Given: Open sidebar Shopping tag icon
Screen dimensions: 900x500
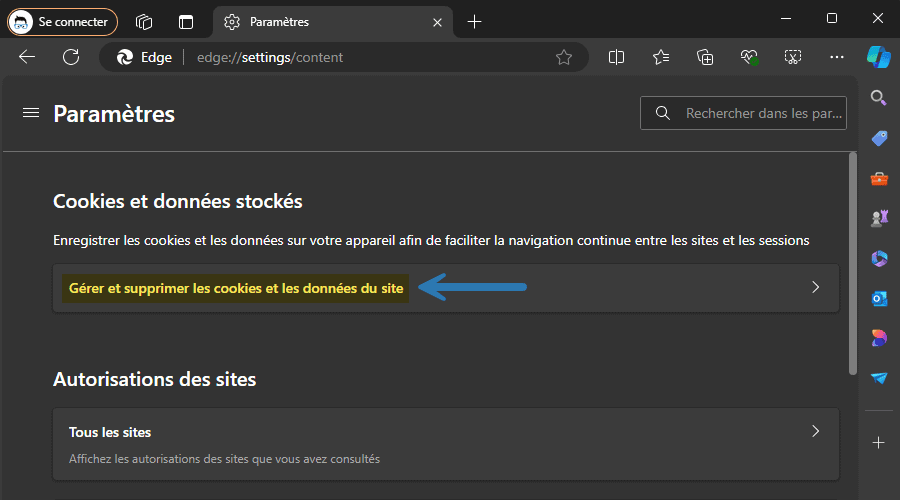Looking at the screenshot, I should (879, 138).
